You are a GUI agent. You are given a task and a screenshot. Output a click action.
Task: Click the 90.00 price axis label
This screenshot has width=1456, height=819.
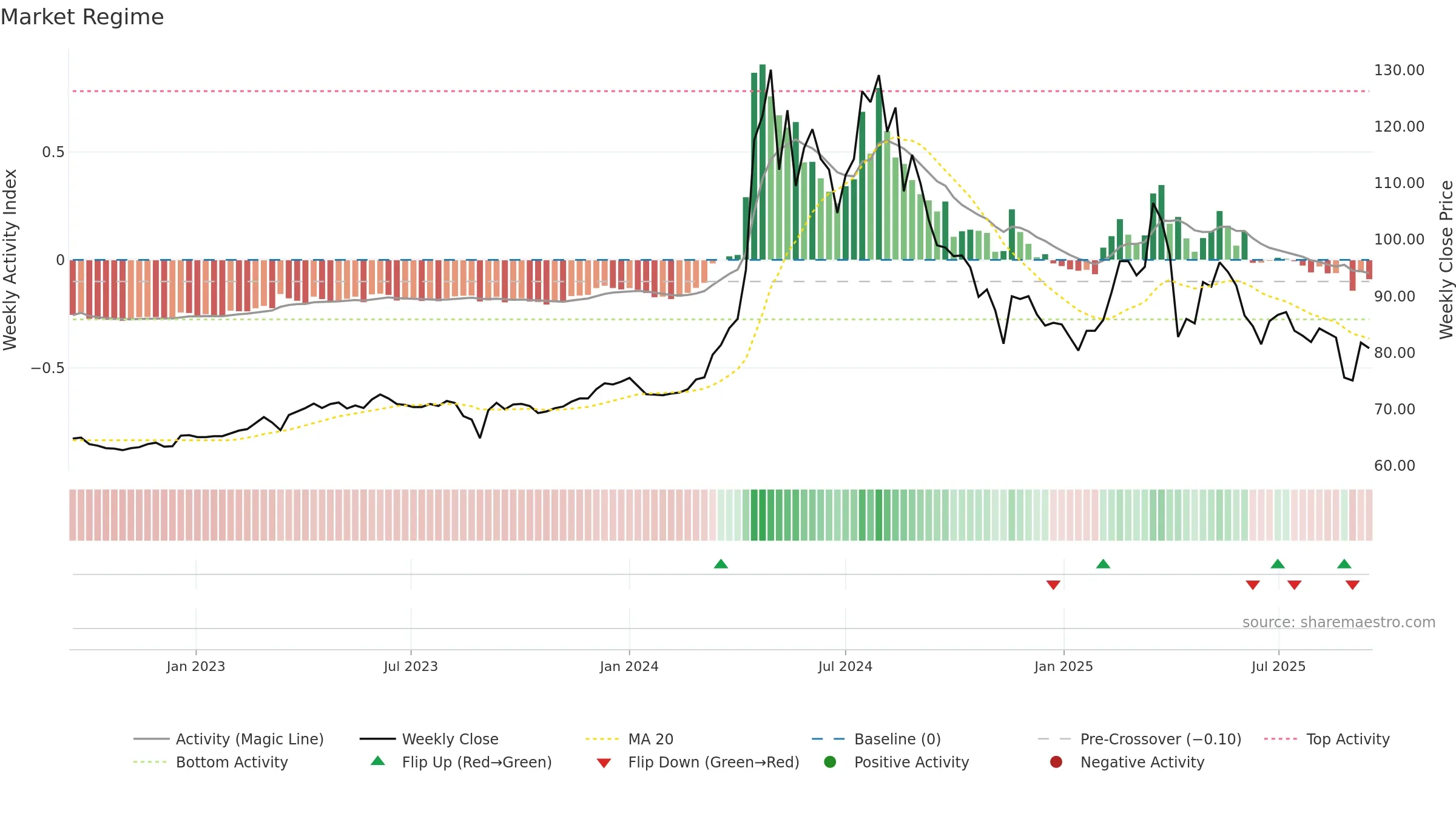click(x=1395, y=296)
